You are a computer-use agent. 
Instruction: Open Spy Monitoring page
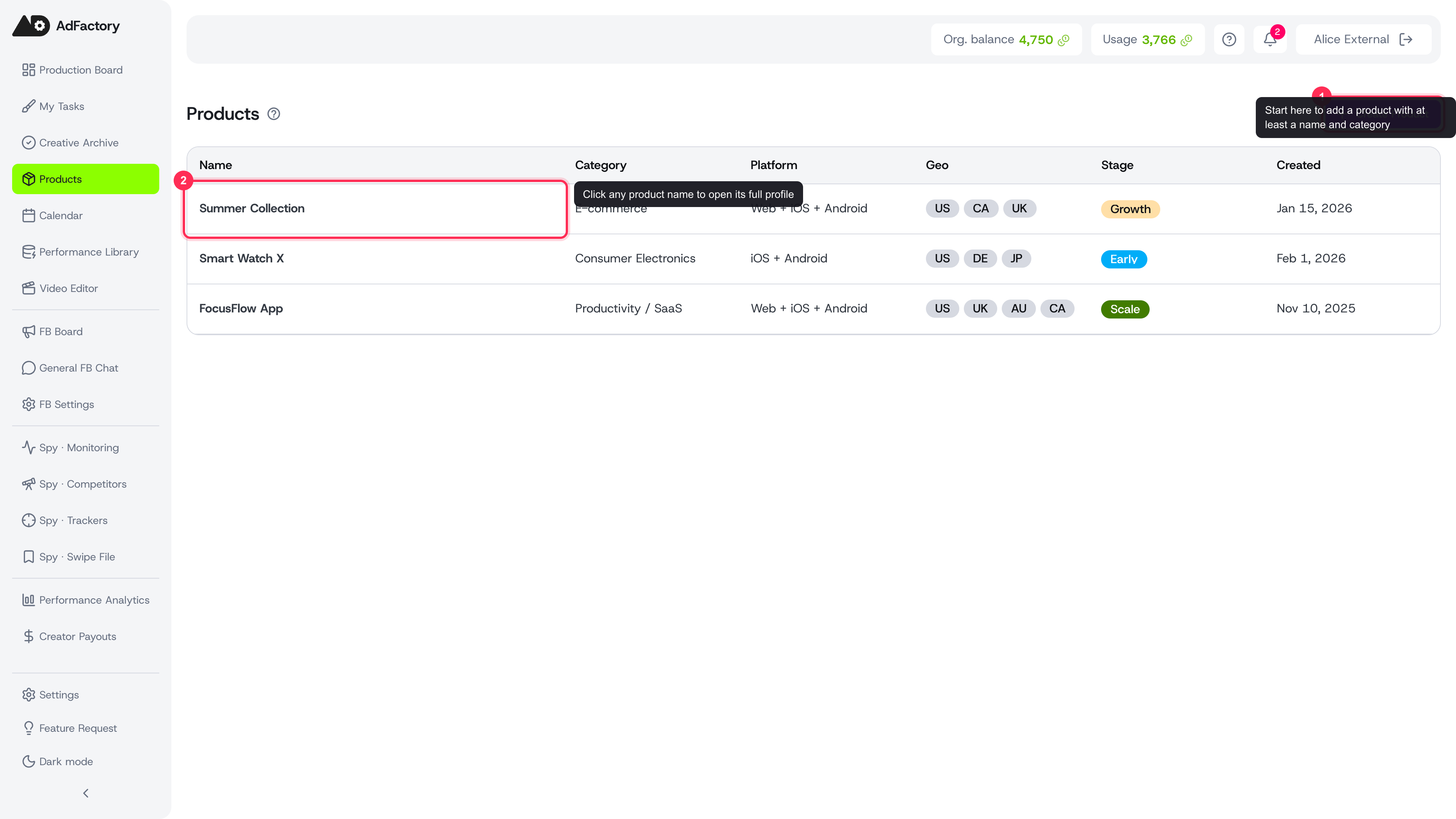tap(85, 448)
